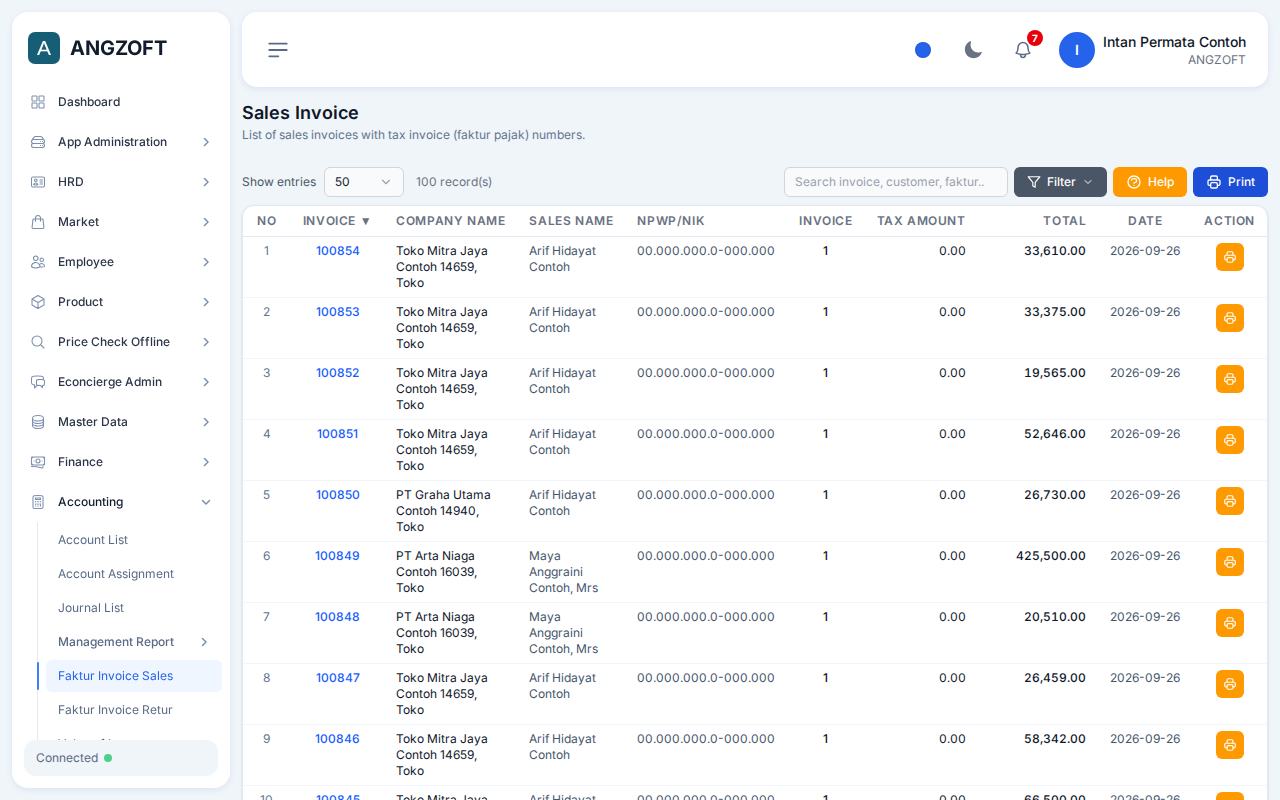Print invoice 100853 row icon
Screen dimensions: 1280x800
pos(1230,318)
